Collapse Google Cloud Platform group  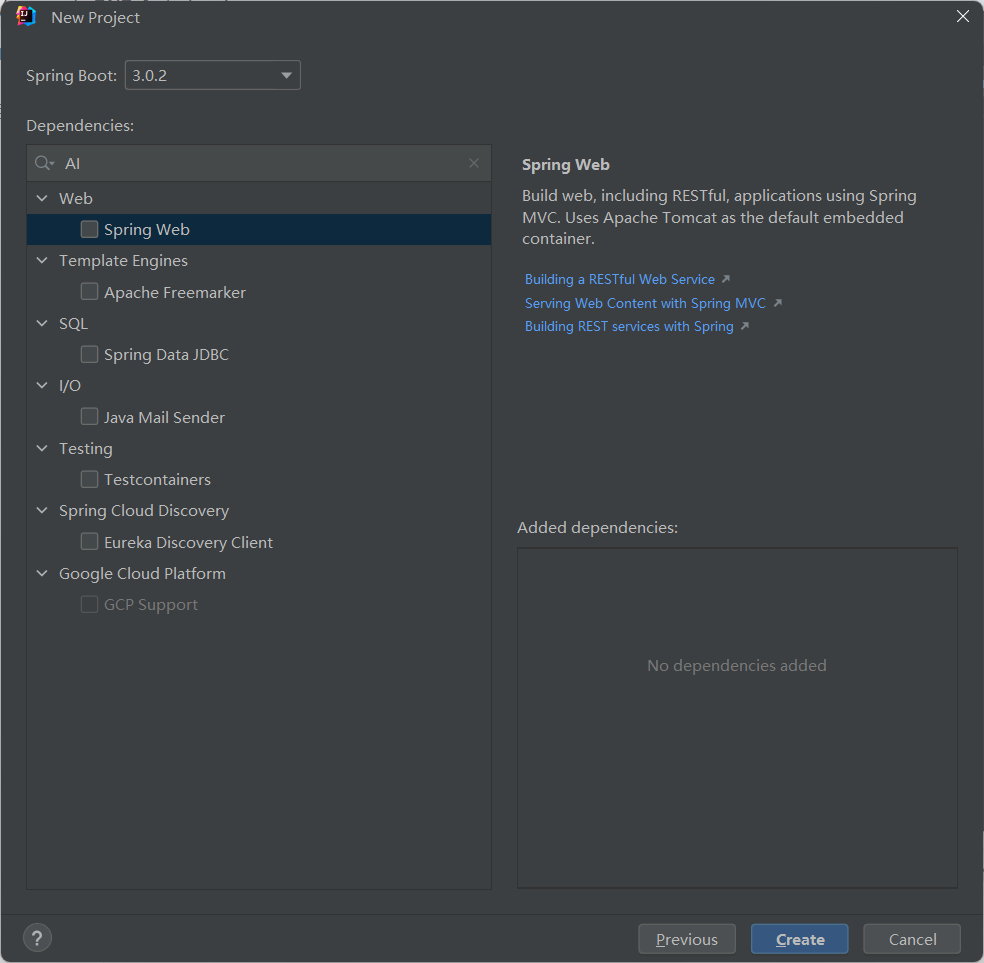(x=42, y=573)
